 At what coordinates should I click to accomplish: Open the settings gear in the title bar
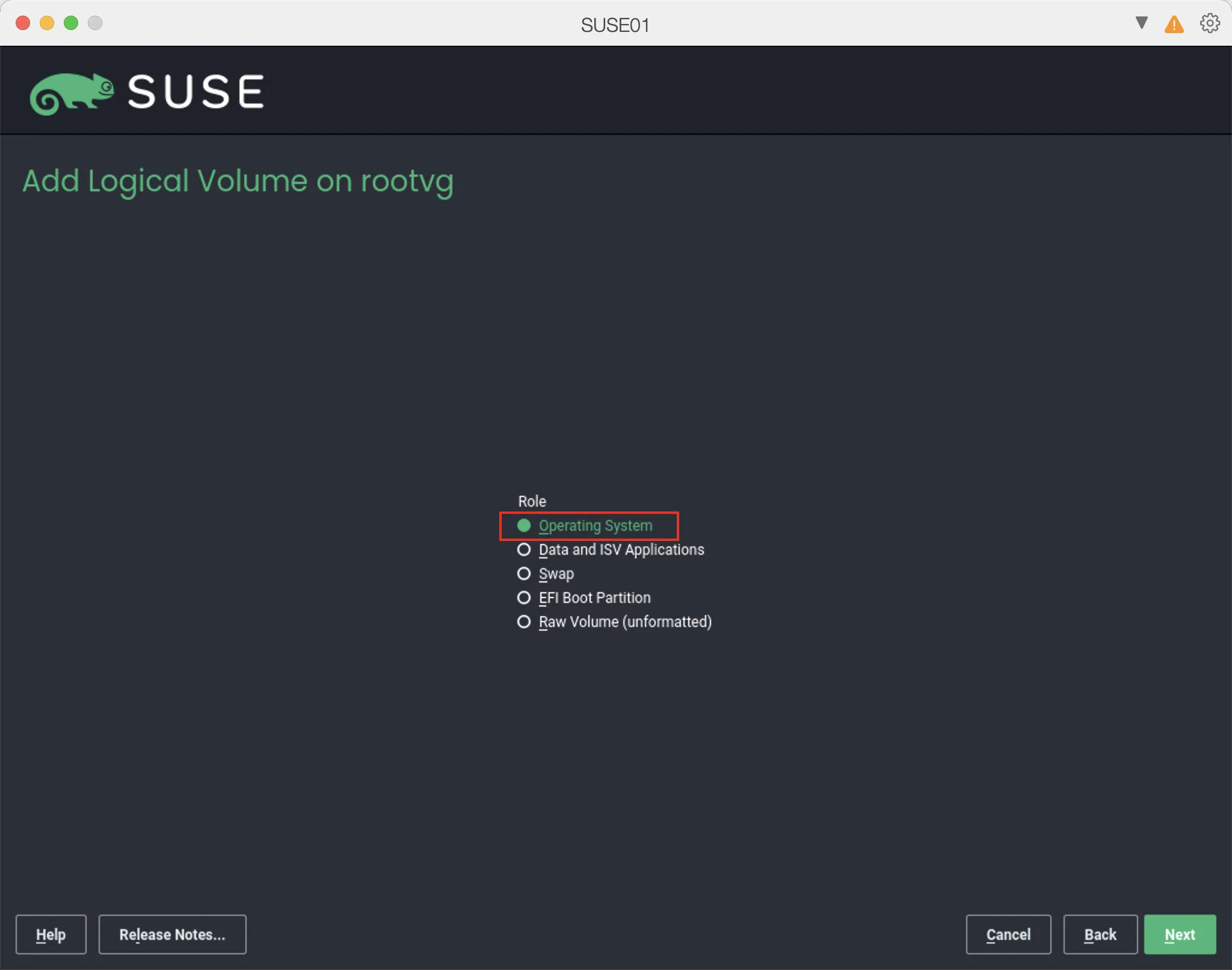coord(1209,24)
